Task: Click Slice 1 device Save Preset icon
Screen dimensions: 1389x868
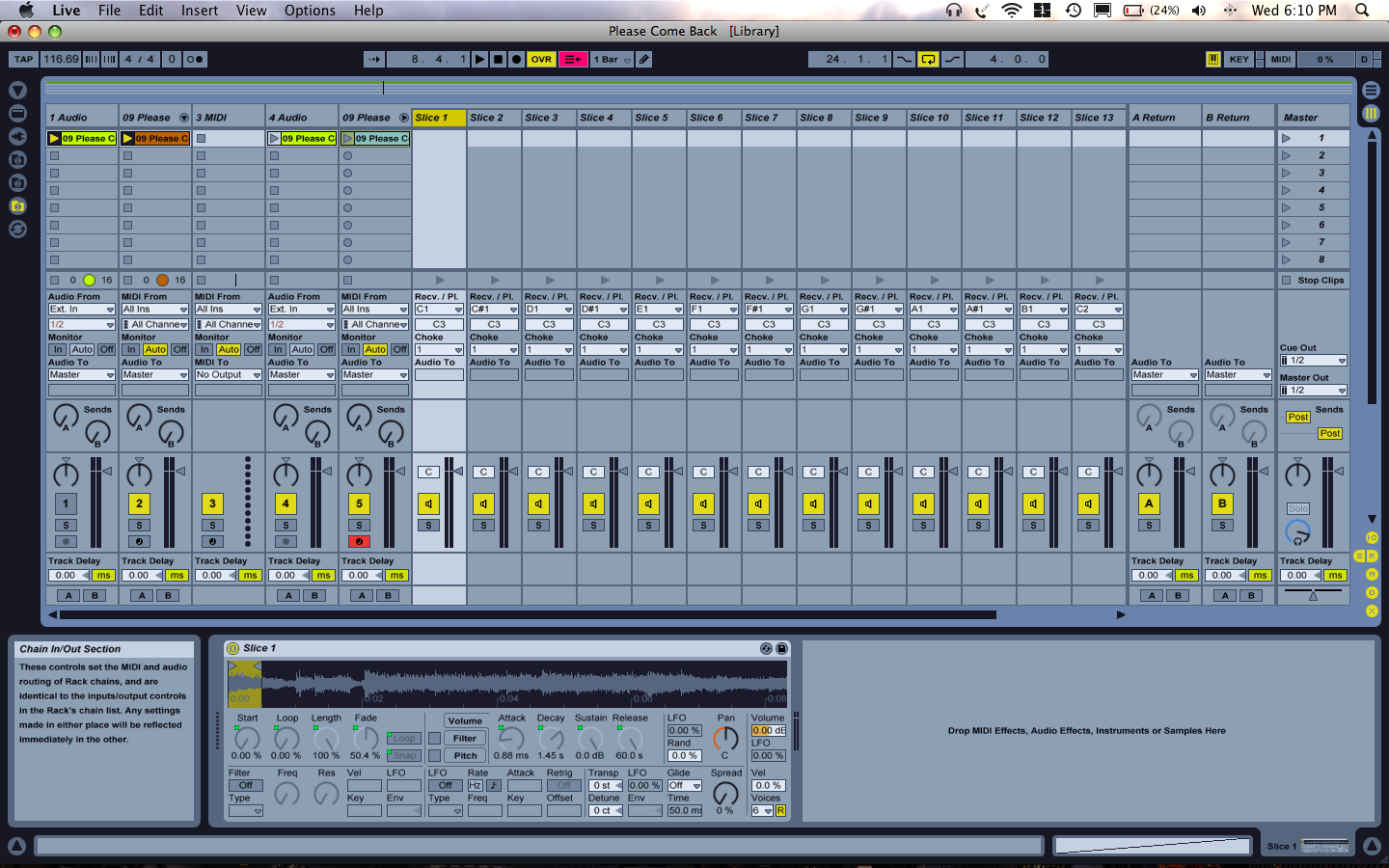Action: pos(781,648)
